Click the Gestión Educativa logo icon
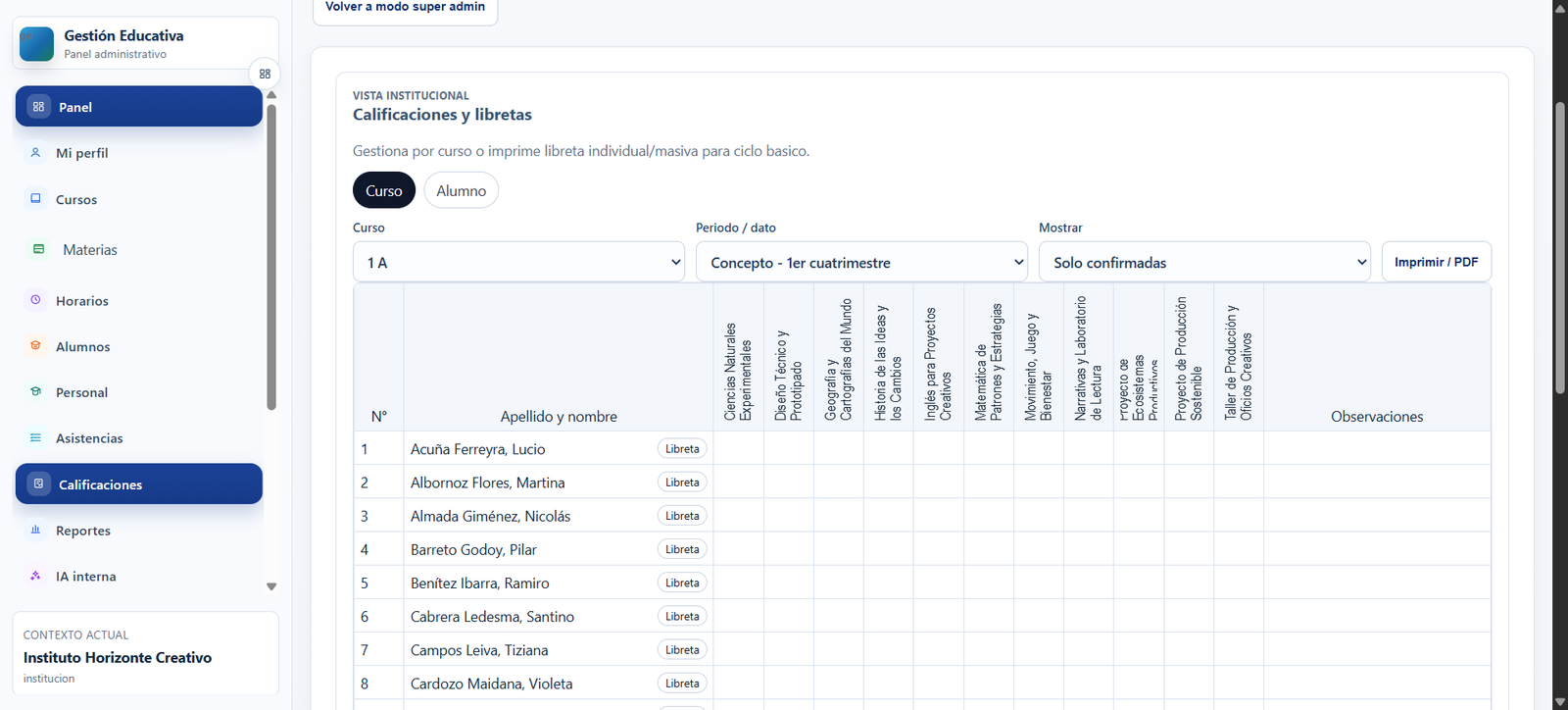 coord(36,44)
